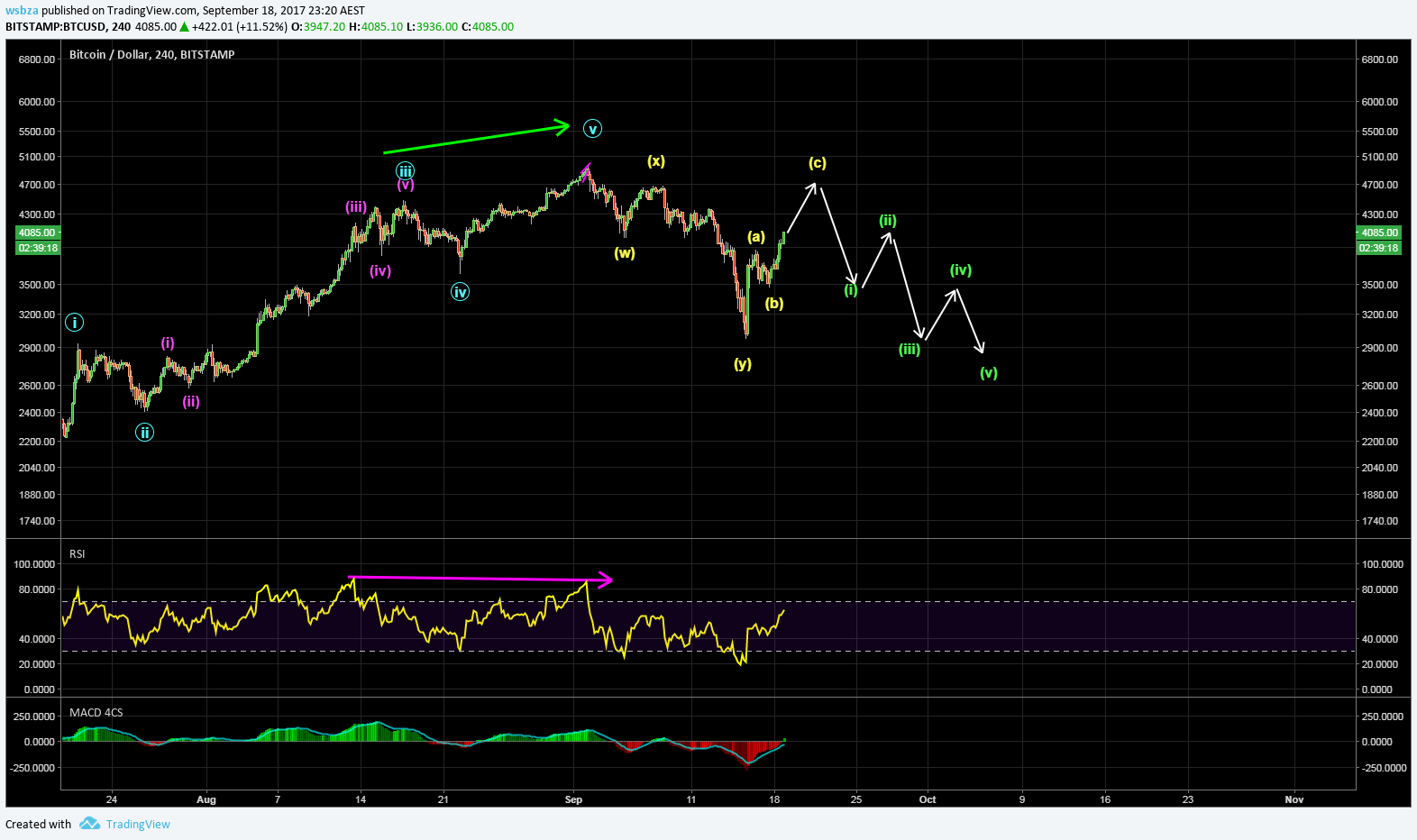Click the green trend arrow above price
Screen dimensions: 1417x840
(477, 138)
